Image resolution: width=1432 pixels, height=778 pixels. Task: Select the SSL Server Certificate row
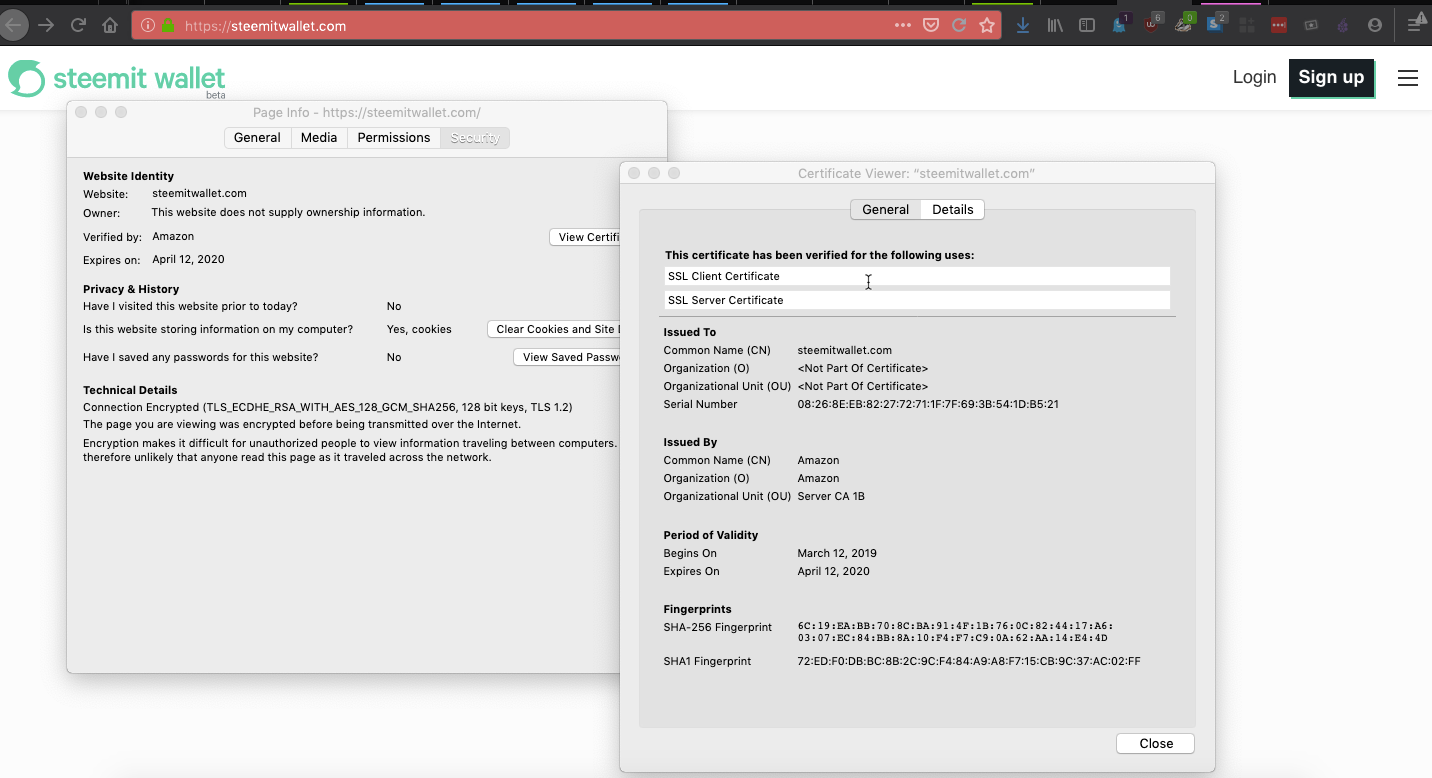[x=917, y=300]
